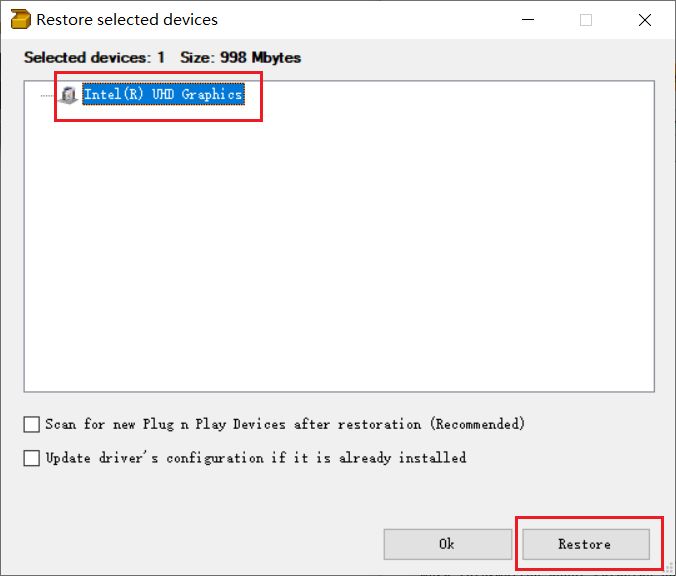The width and height of the screenshot is (676, 576).
Task: Click the Restore button
Action: [585, 544]
